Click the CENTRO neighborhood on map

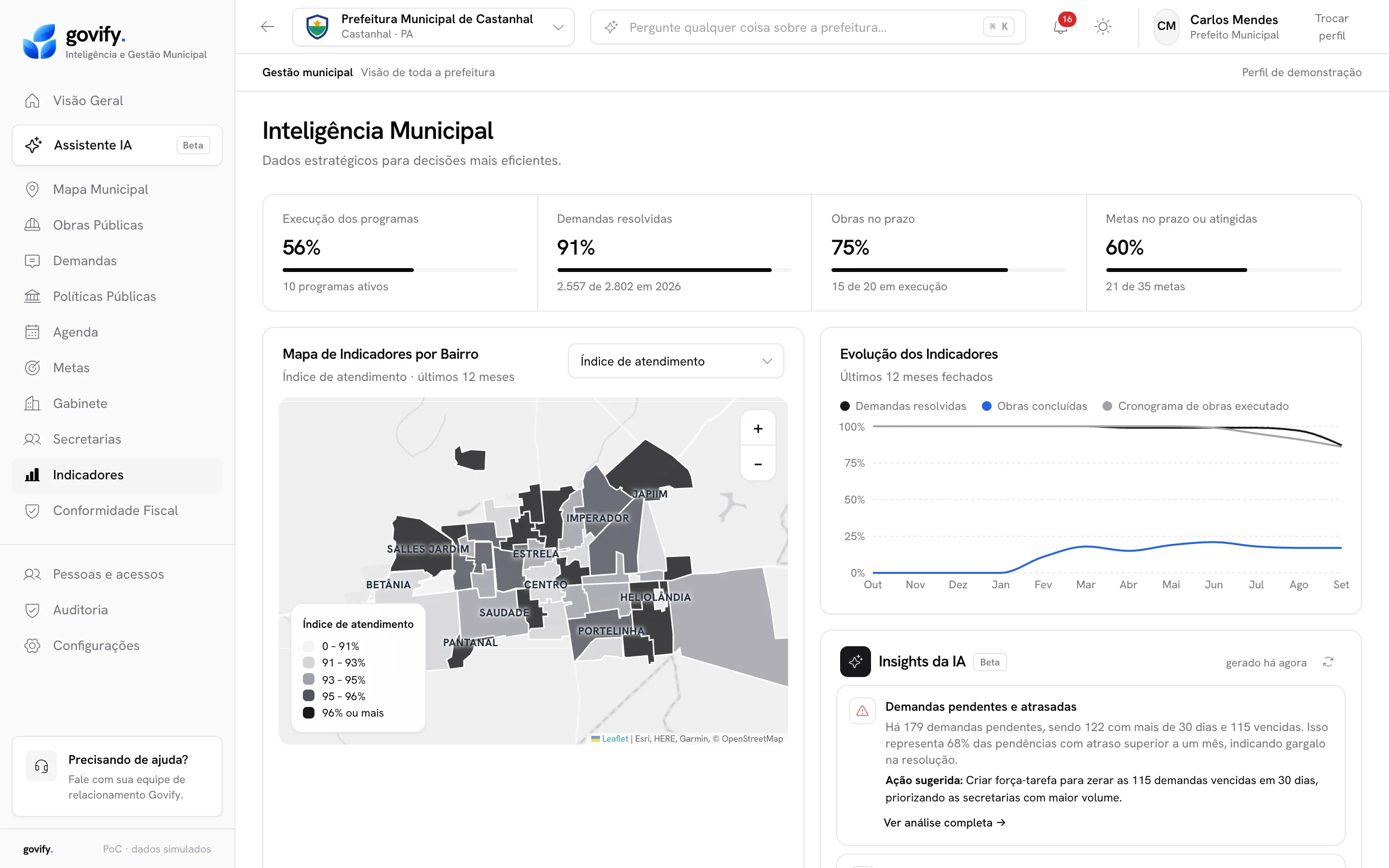[545, 584]
